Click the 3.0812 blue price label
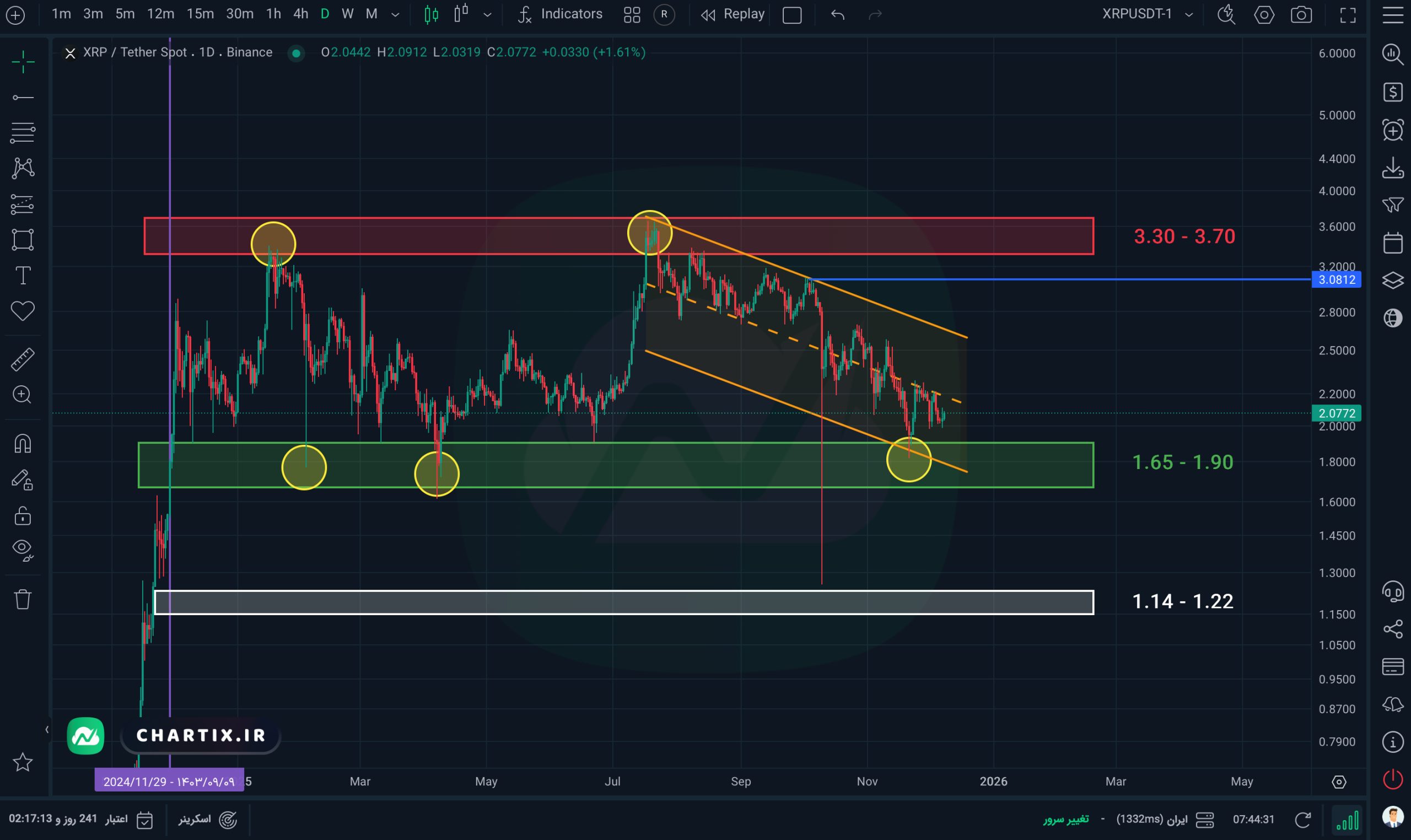The height and width of the screenshot is (840, 1411). point(1335,279)
